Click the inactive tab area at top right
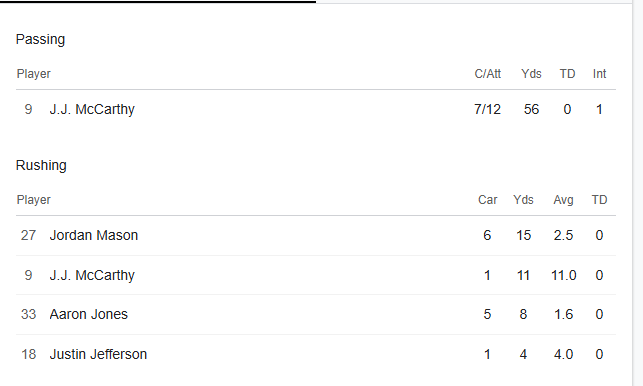Screen dimensions: 643x386 474,2
